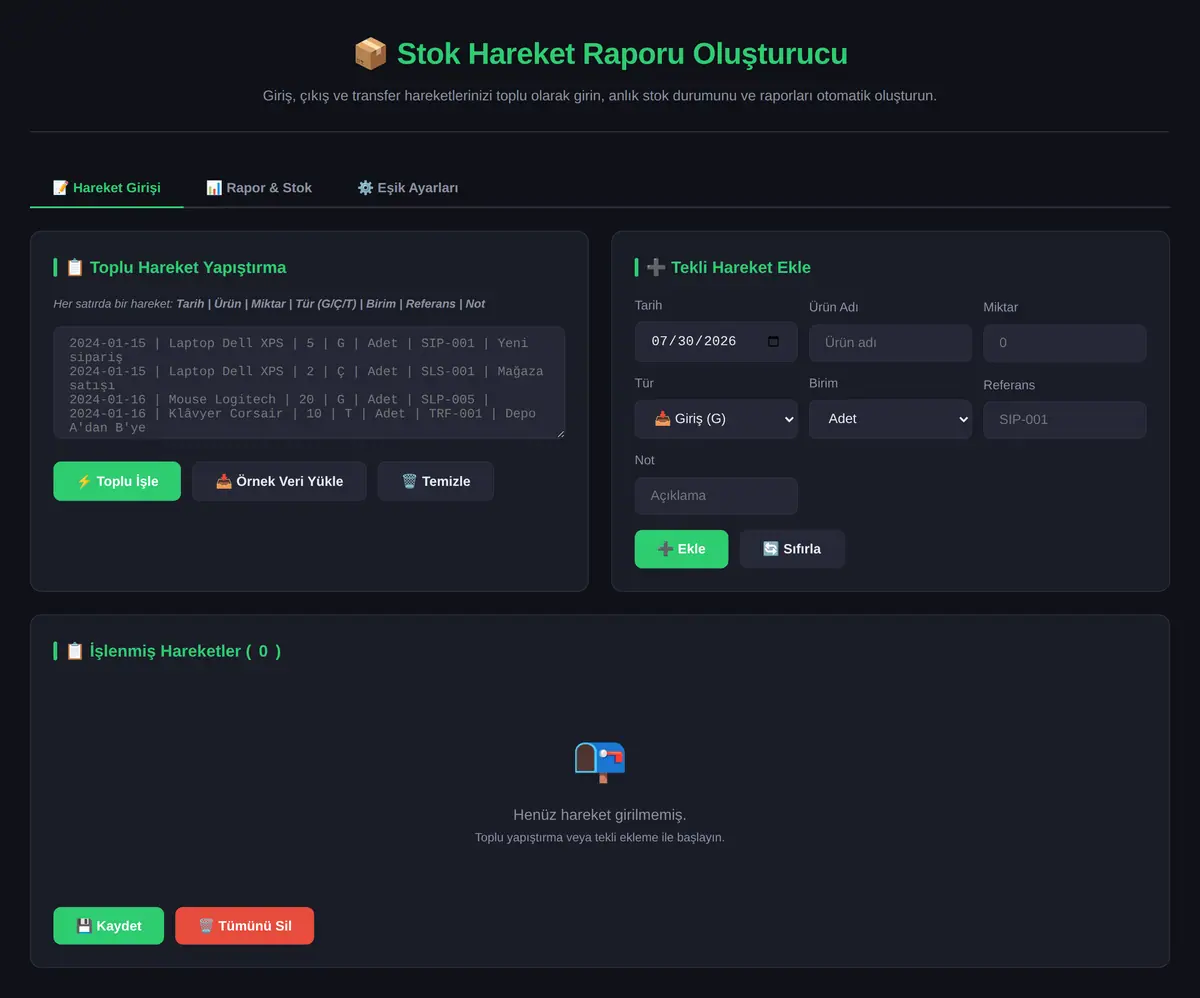The image size is (1200, 998).
Task: Click the package icon in the page title
Action: [370, 53]
